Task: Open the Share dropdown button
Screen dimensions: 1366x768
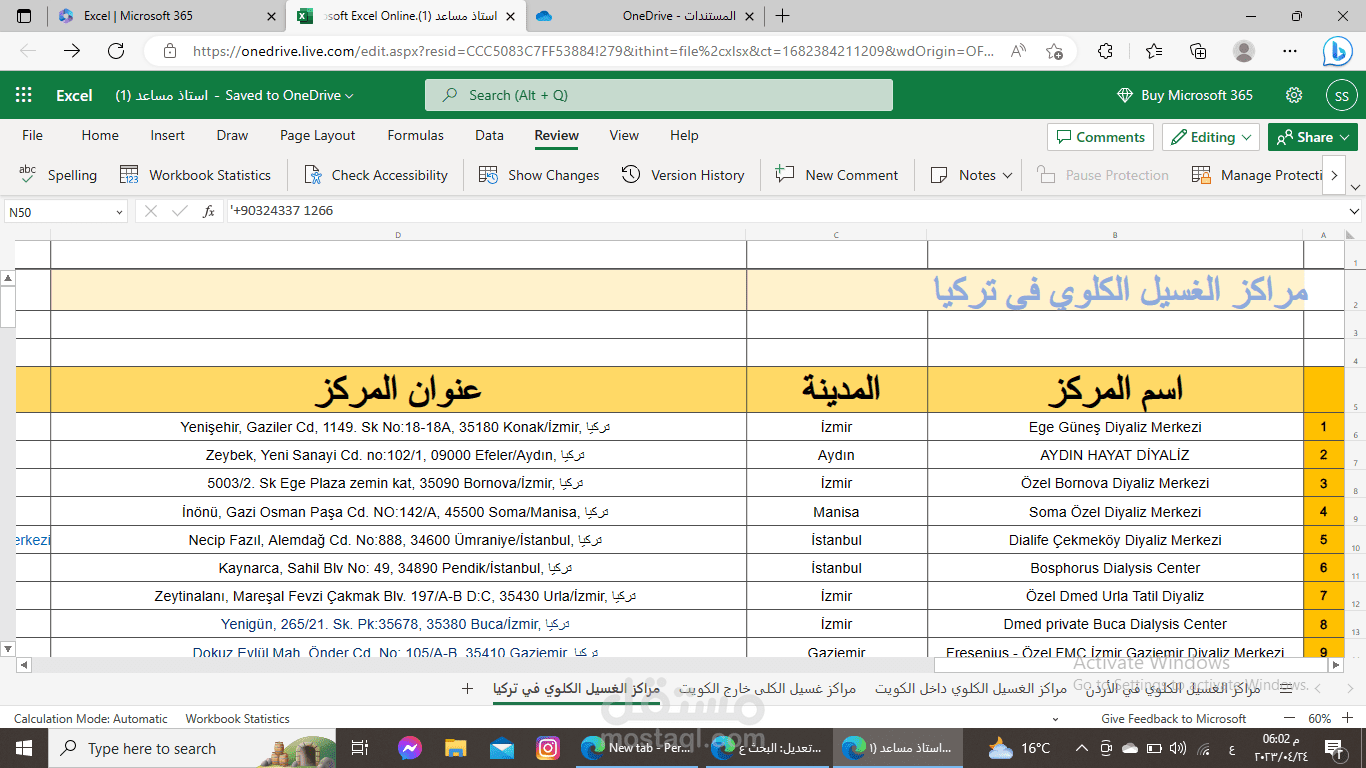Action: (1314, 137)
